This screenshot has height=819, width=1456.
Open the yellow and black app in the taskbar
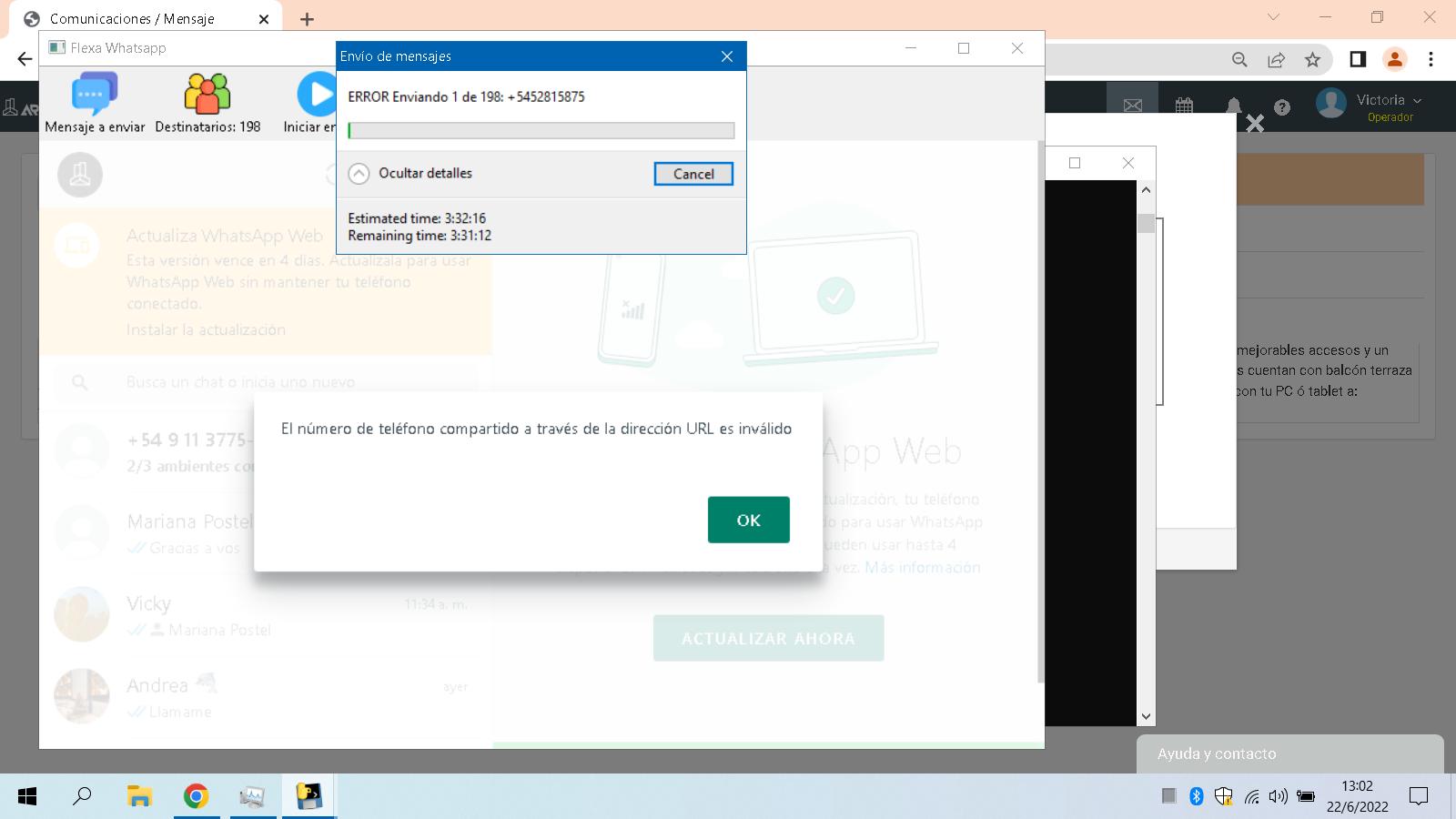(309, 796)
